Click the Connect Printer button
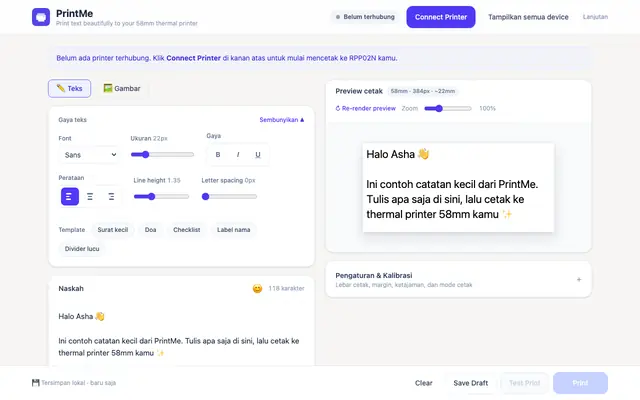This screenshot has height=400, width=640. point(441,17)
